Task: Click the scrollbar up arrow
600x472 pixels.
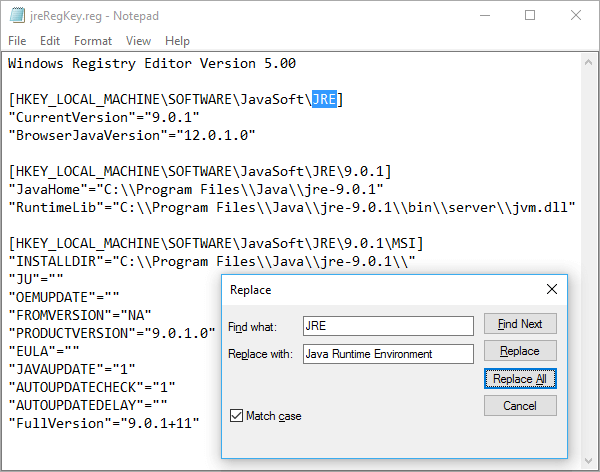Action: [x=589, y=62]
